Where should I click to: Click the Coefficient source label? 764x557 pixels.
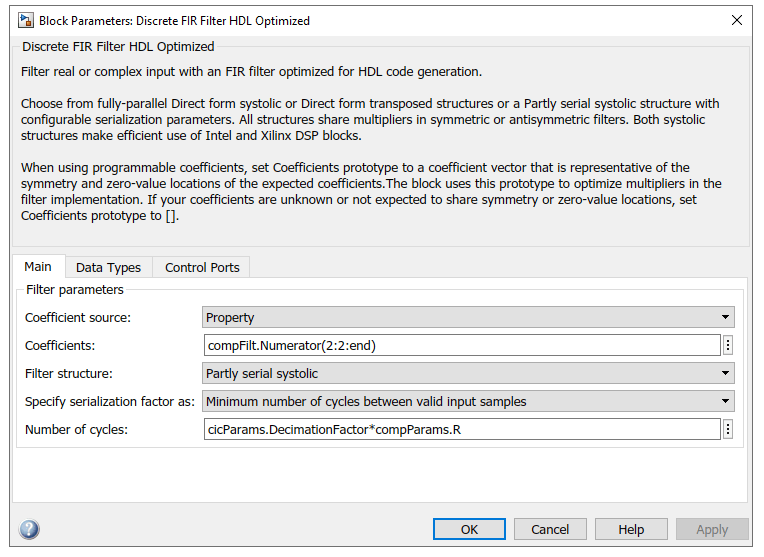tap(78, 318)
